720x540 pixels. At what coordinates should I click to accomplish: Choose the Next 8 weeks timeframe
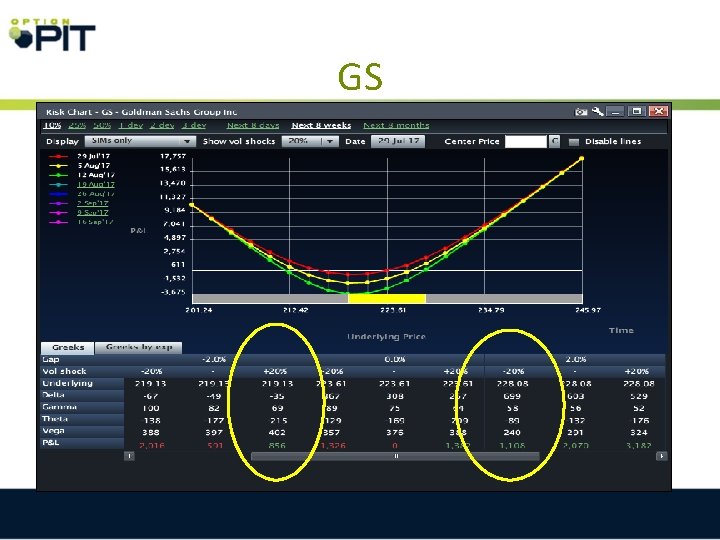[x=321, y=125]
